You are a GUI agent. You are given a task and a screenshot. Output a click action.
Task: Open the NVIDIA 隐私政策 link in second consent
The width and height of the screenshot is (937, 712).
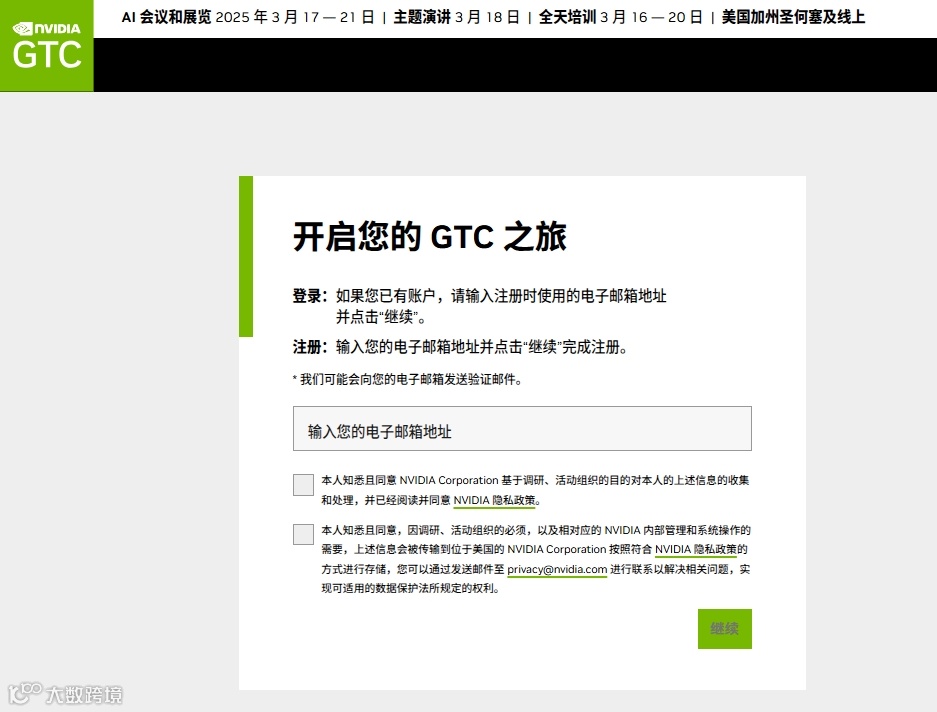click(696, 549)
